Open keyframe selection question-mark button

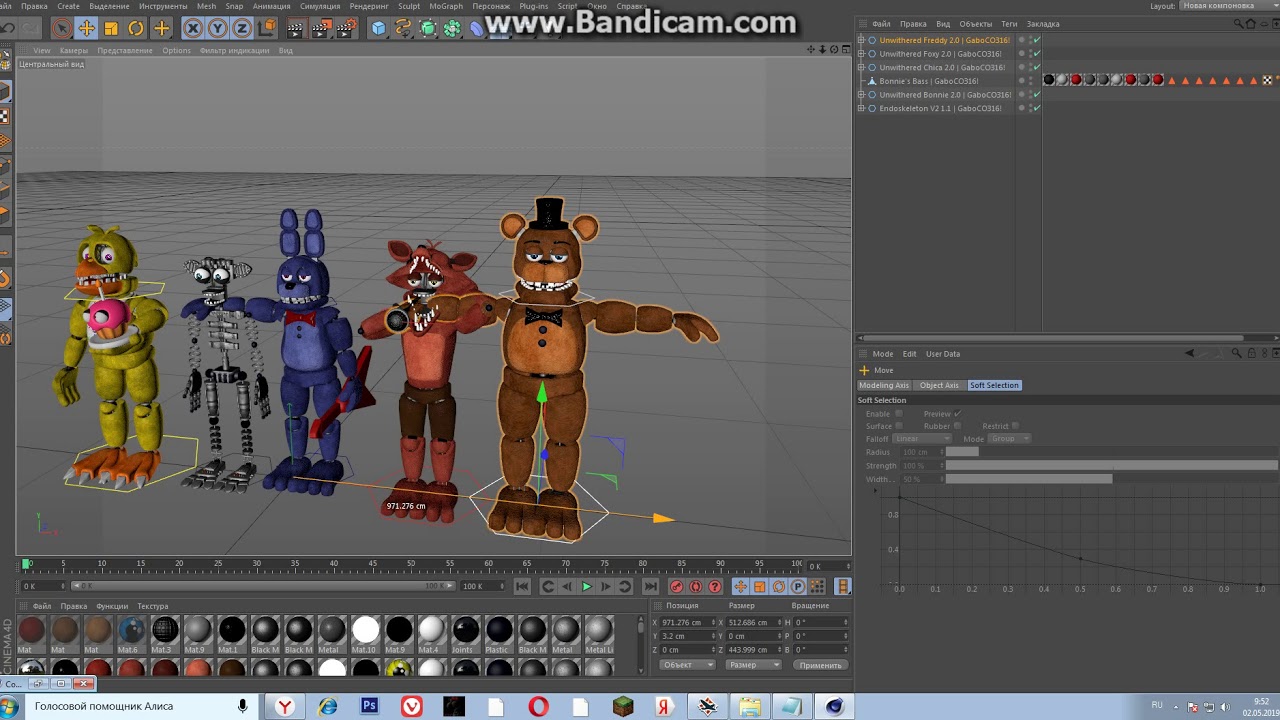pos(715,587)
